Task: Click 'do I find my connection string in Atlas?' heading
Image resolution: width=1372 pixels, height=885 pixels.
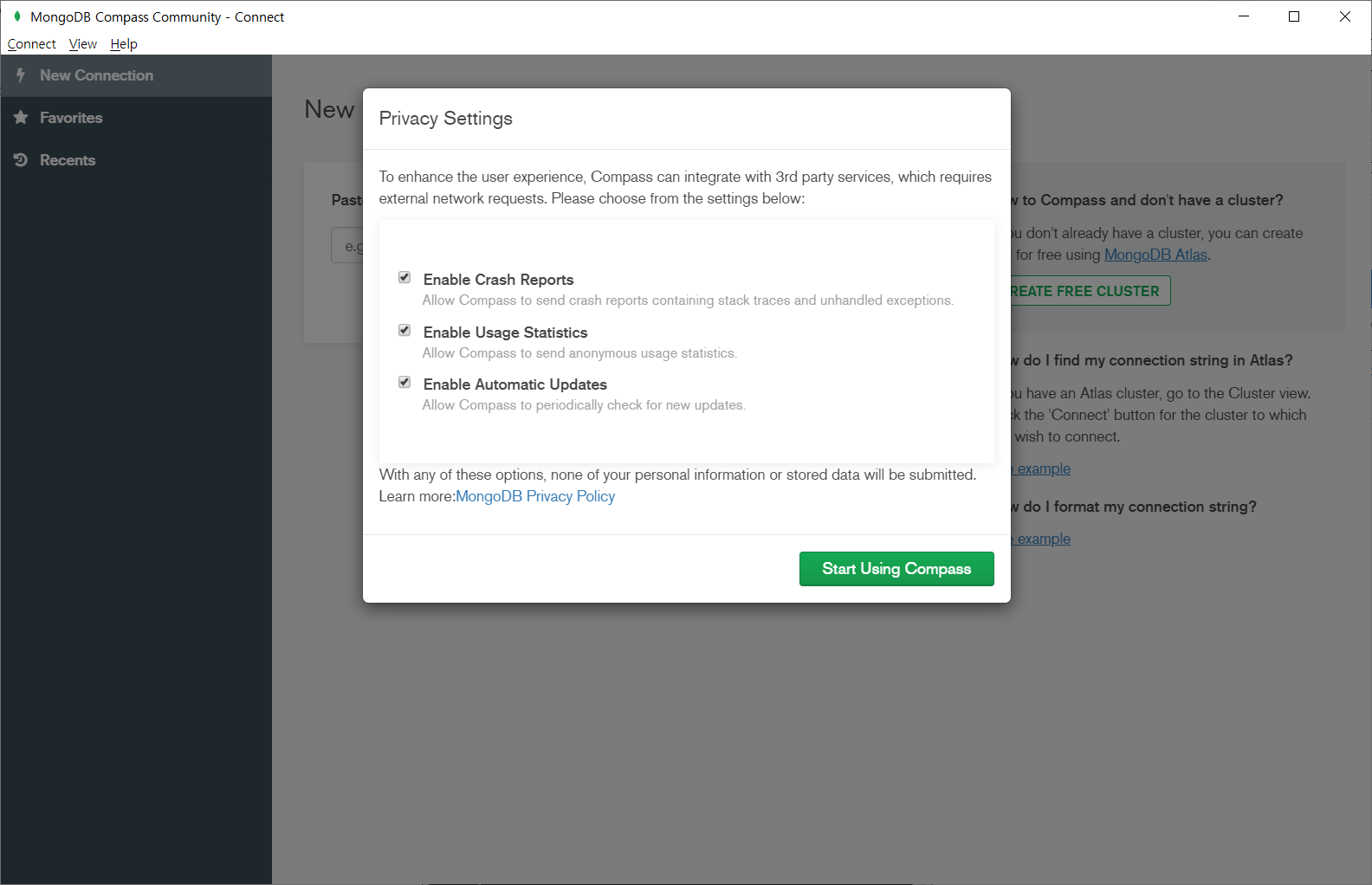Action: [x=1152, y=360]
